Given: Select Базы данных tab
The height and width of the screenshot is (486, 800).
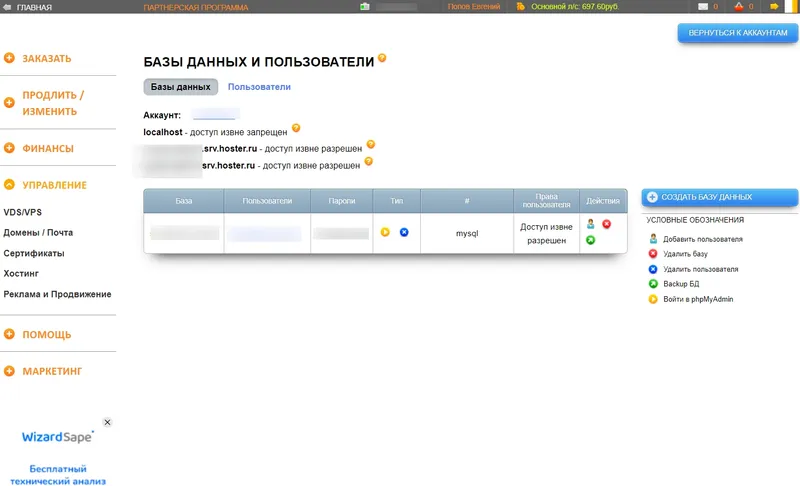Looking at the screenshot, I should [x=181, y=87].
